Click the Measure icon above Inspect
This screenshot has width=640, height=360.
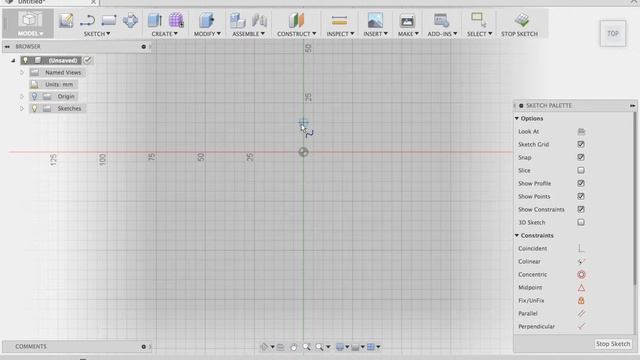pos(339,20)
